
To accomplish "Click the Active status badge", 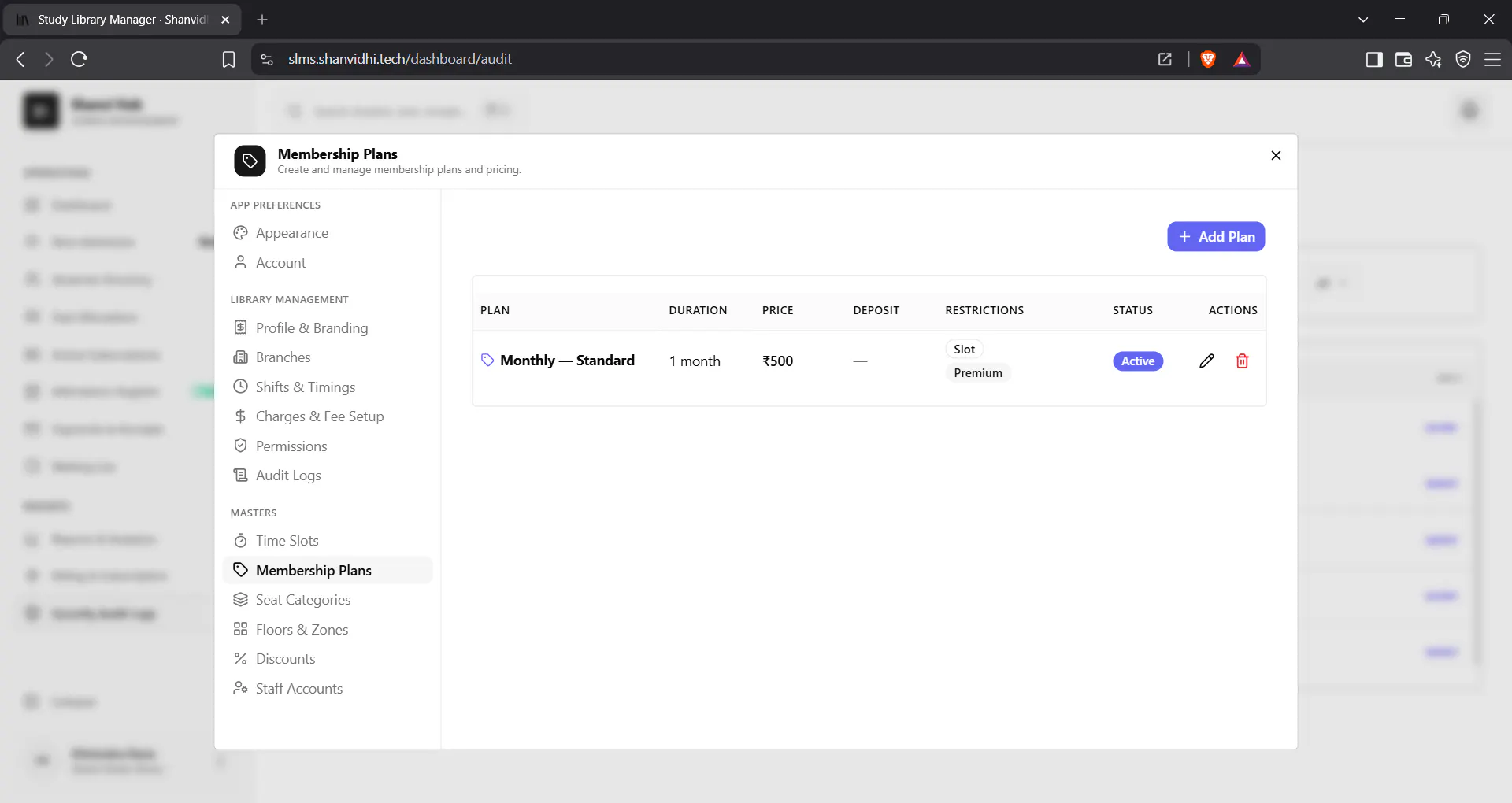I will (x=1138, y=361).
